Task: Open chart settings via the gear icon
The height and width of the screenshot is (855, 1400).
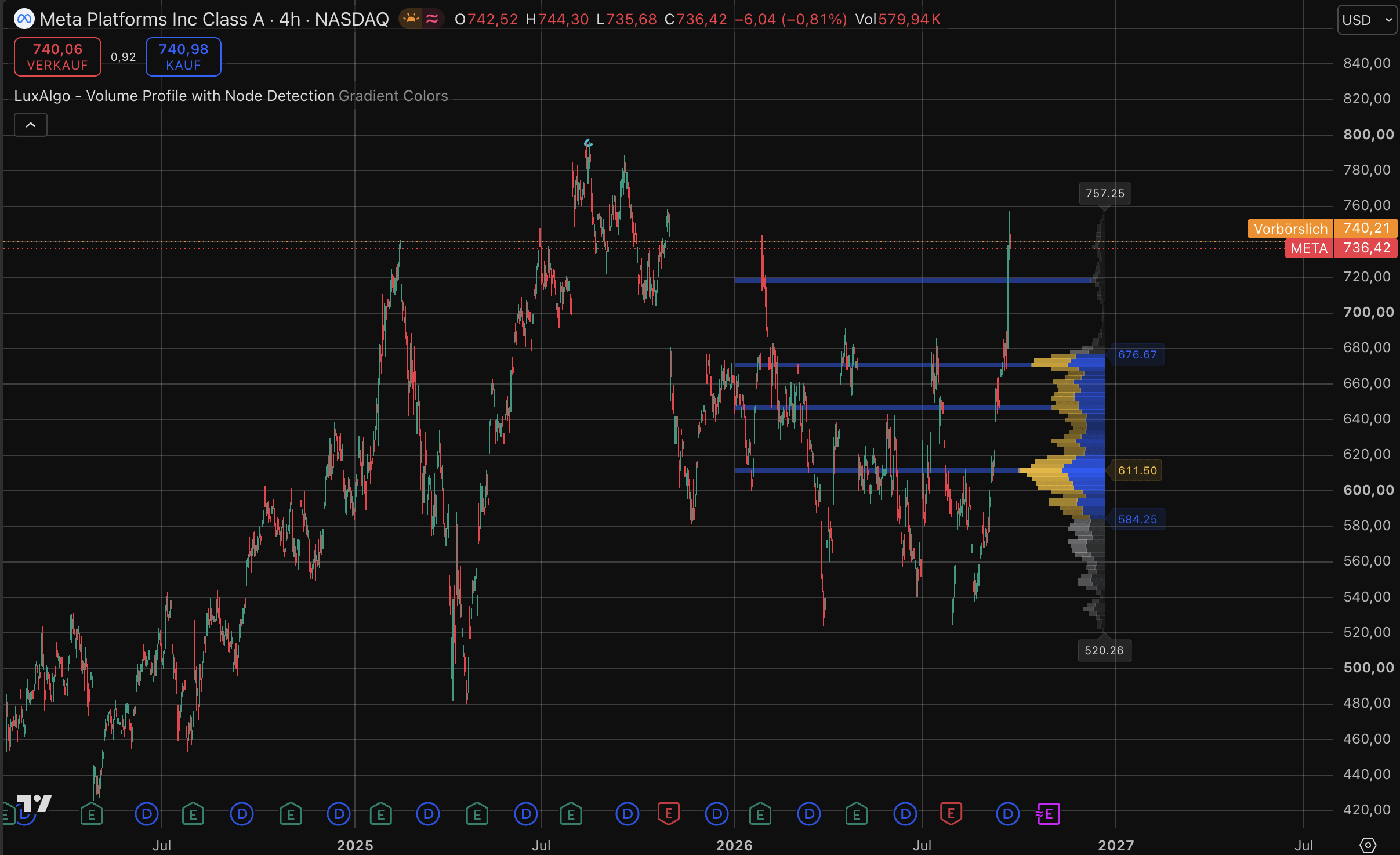Action: click(1368, 845)
